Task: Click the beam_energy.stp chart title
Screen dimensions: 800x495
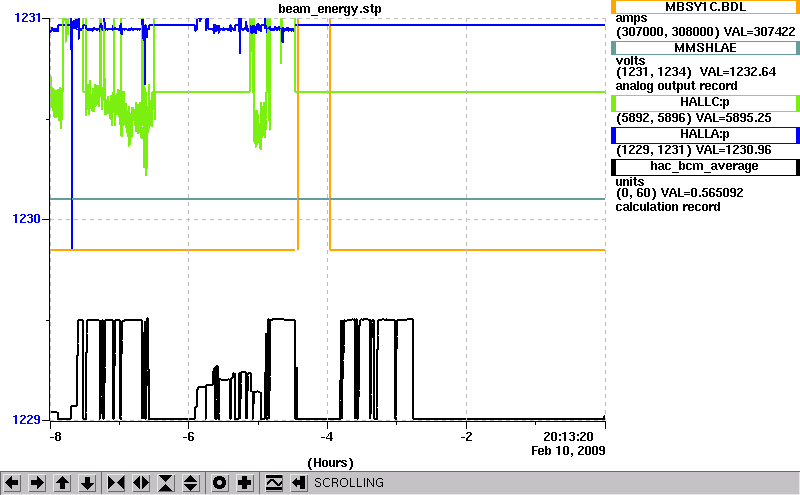Action: [330, 9]
